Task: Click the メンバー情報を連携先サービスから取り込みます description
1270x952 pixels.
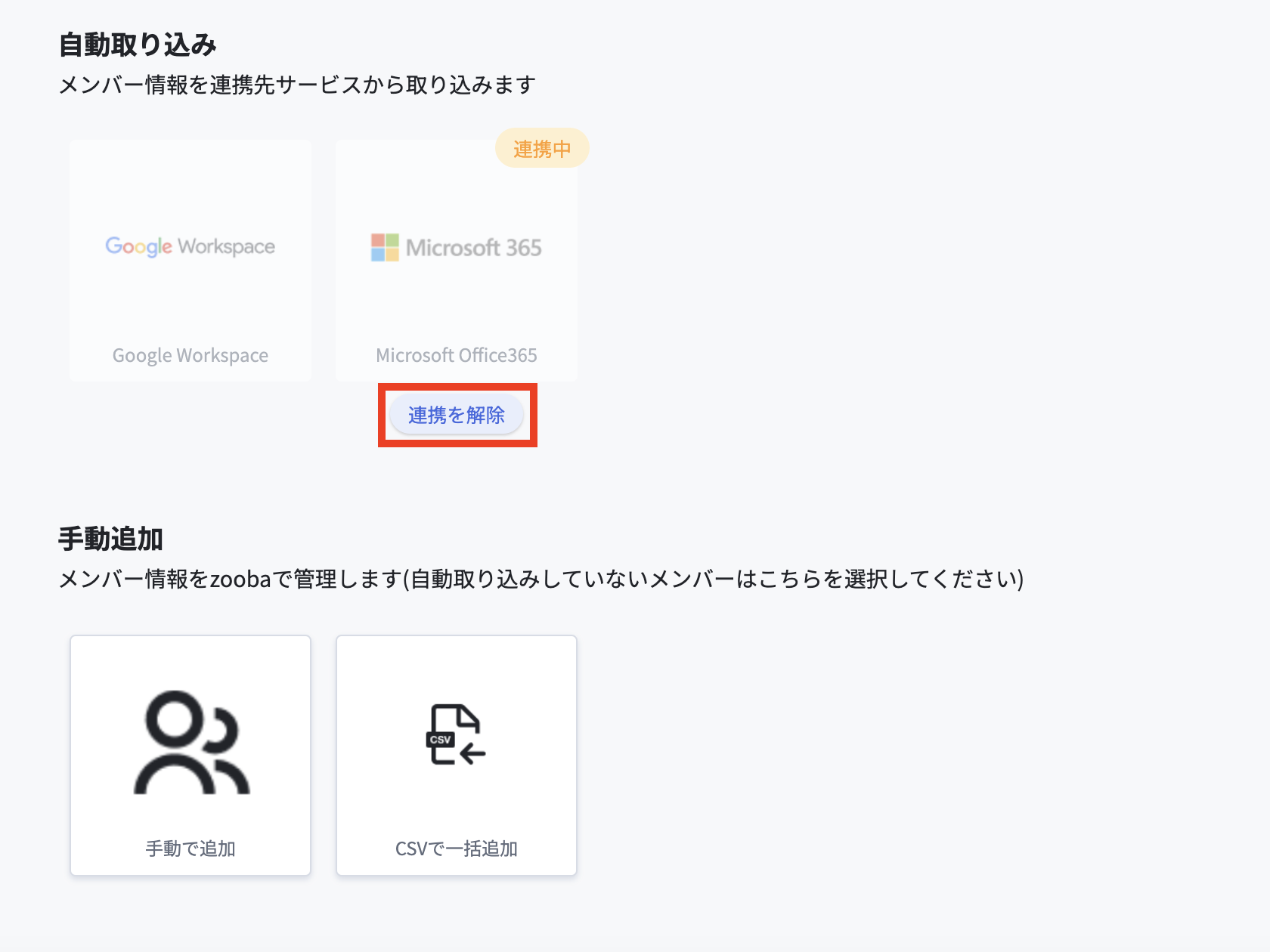Action: point(298,85)
